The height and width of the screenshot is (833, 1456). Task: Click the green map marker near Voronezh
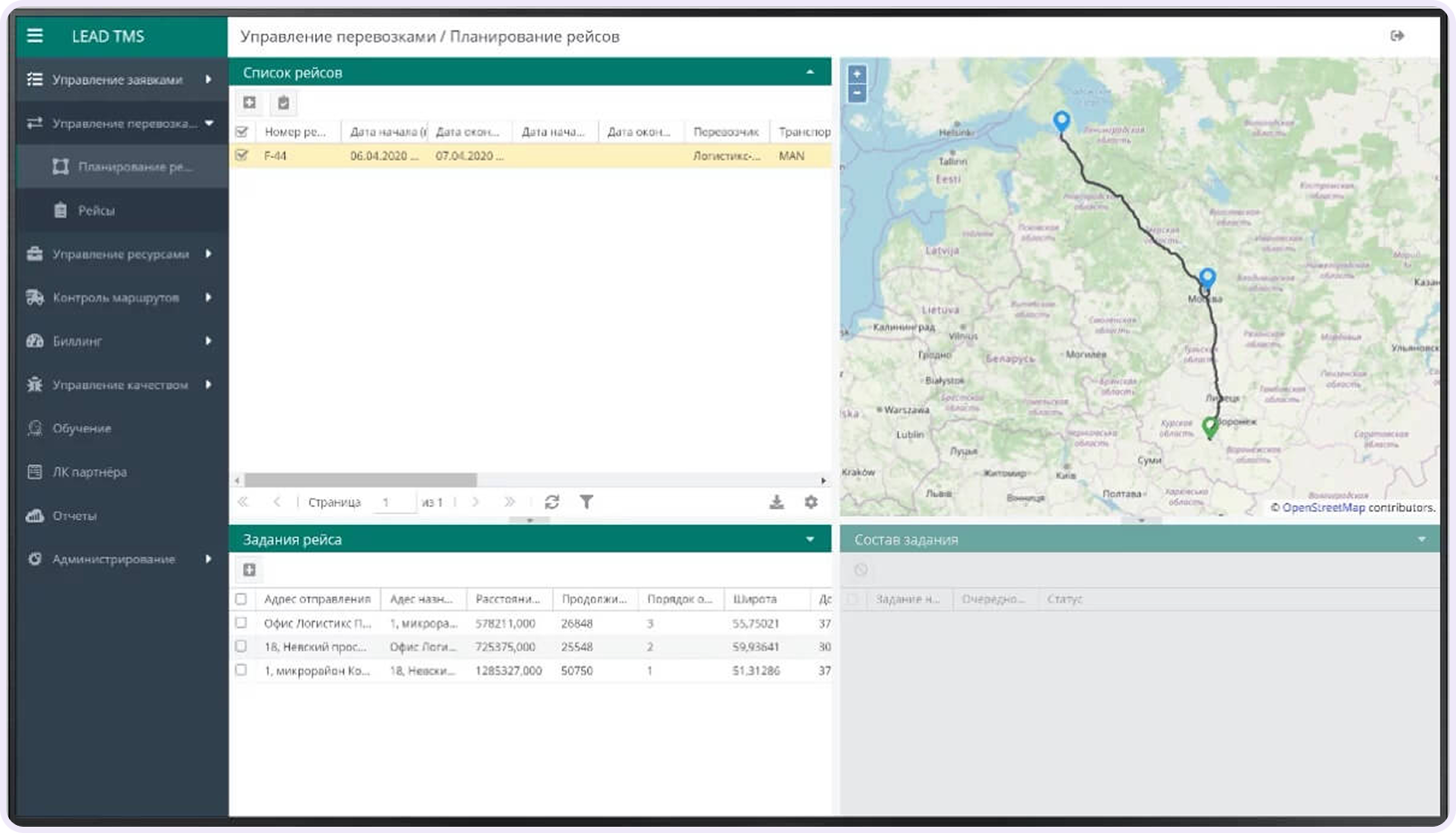[x=1210, y=428]
